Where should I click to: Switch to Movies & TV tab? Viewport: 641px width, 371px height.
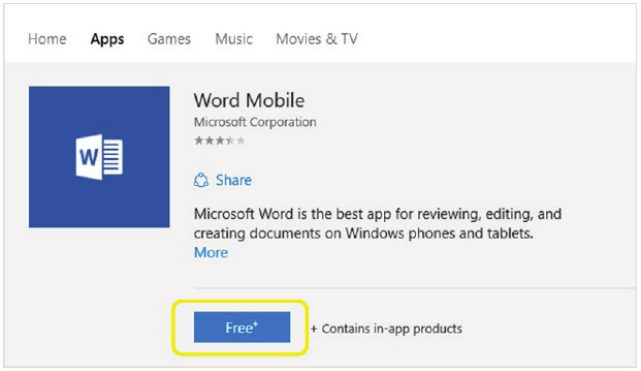pos(317,39)
